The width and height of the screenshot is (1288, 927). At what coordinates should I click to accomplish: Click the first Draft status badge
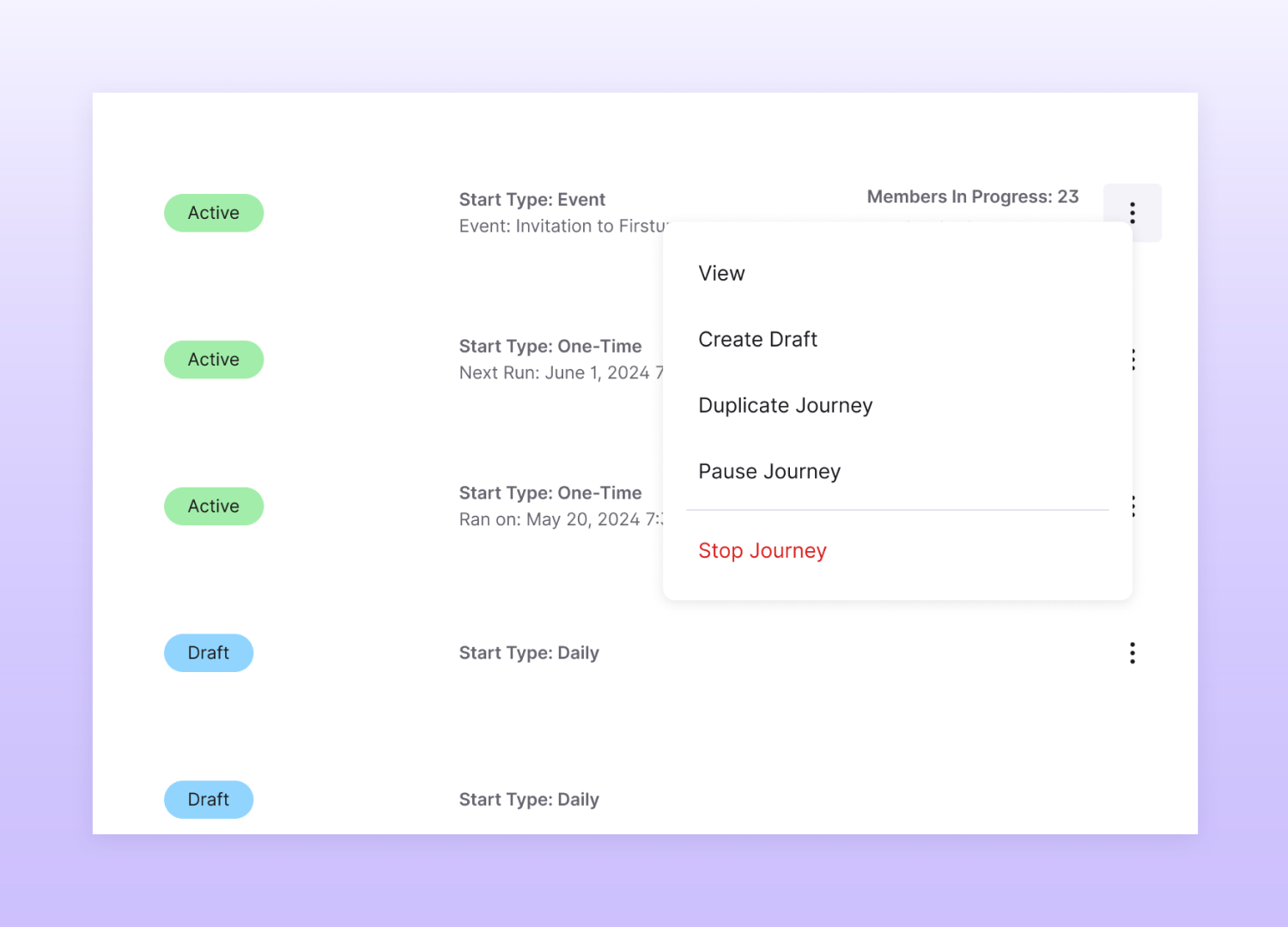click(x=209, y=653)
